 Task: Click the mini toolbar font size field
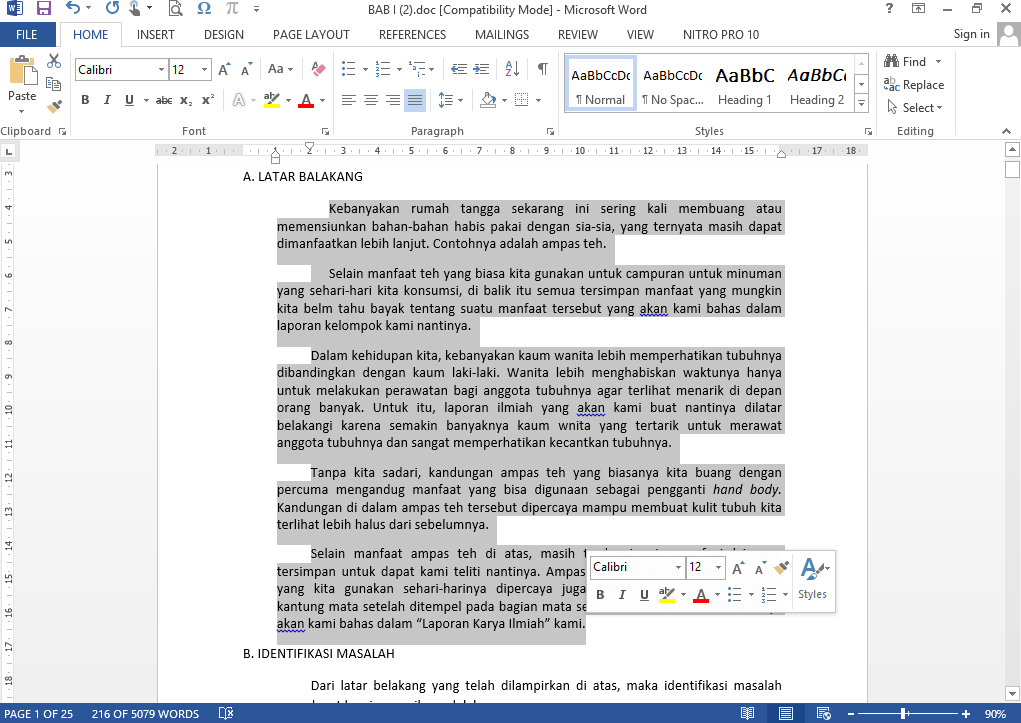pyautogui.click(x=701, y=567)
